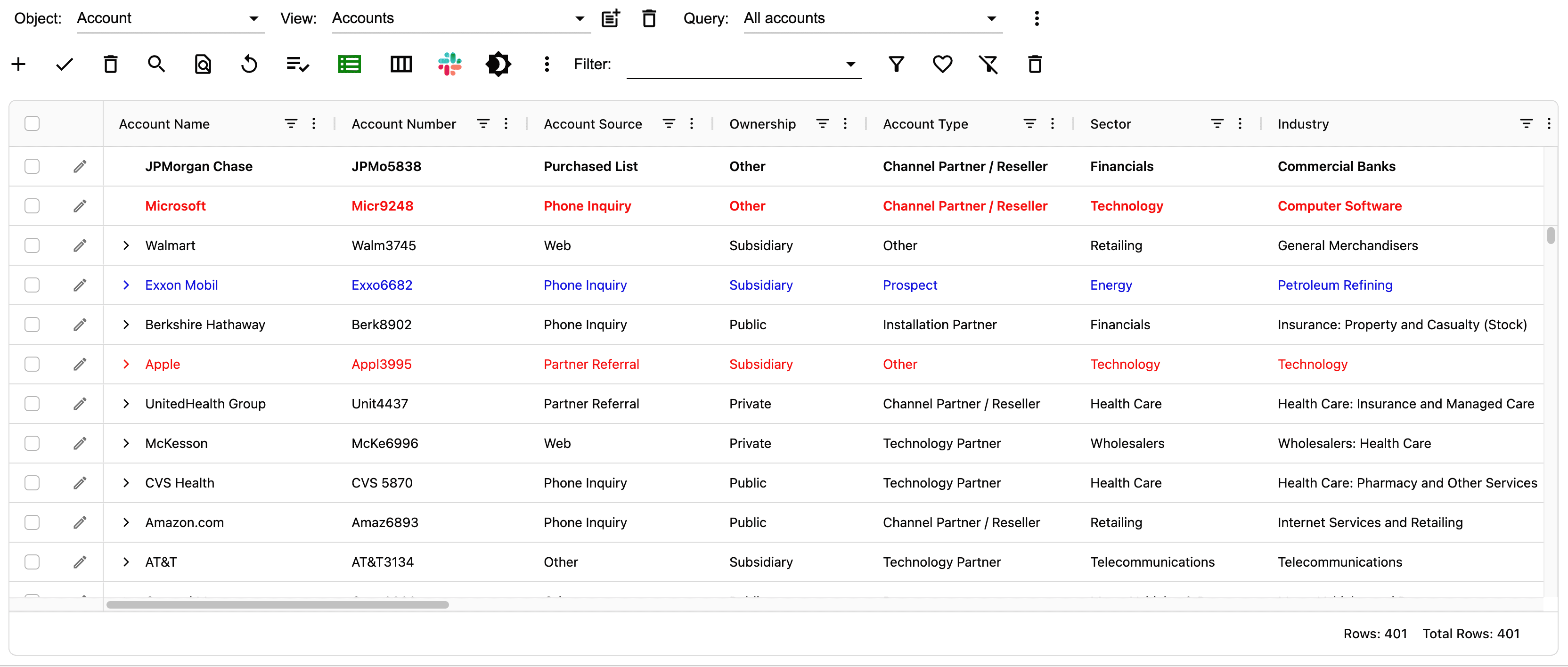Click the horizontal scrollbar below the table
The width and height of the screenshot is (1568, 667).
coord(278,604)
